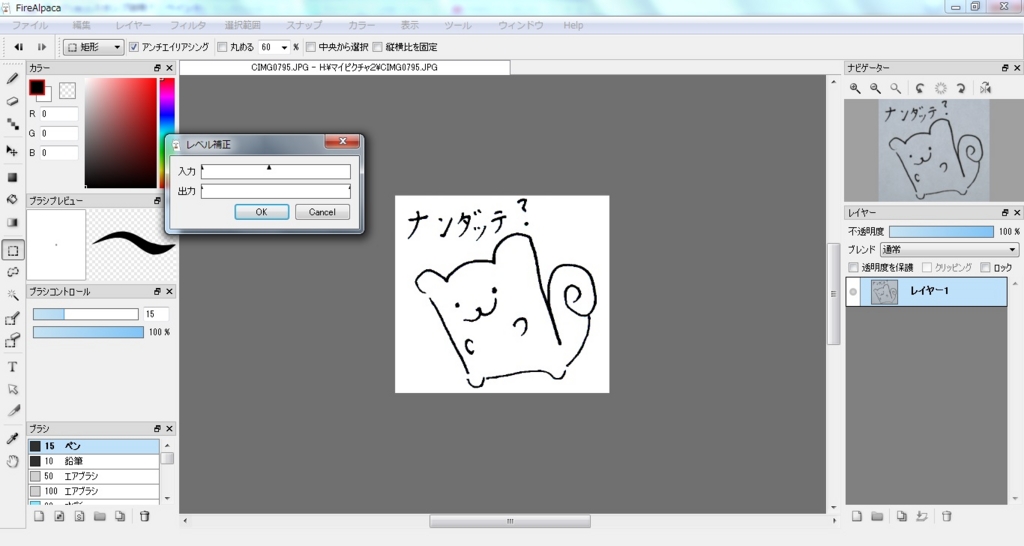Select the Bucket fill tool
This screenshot has width=1024, height=546.
(x=12, y=199)
